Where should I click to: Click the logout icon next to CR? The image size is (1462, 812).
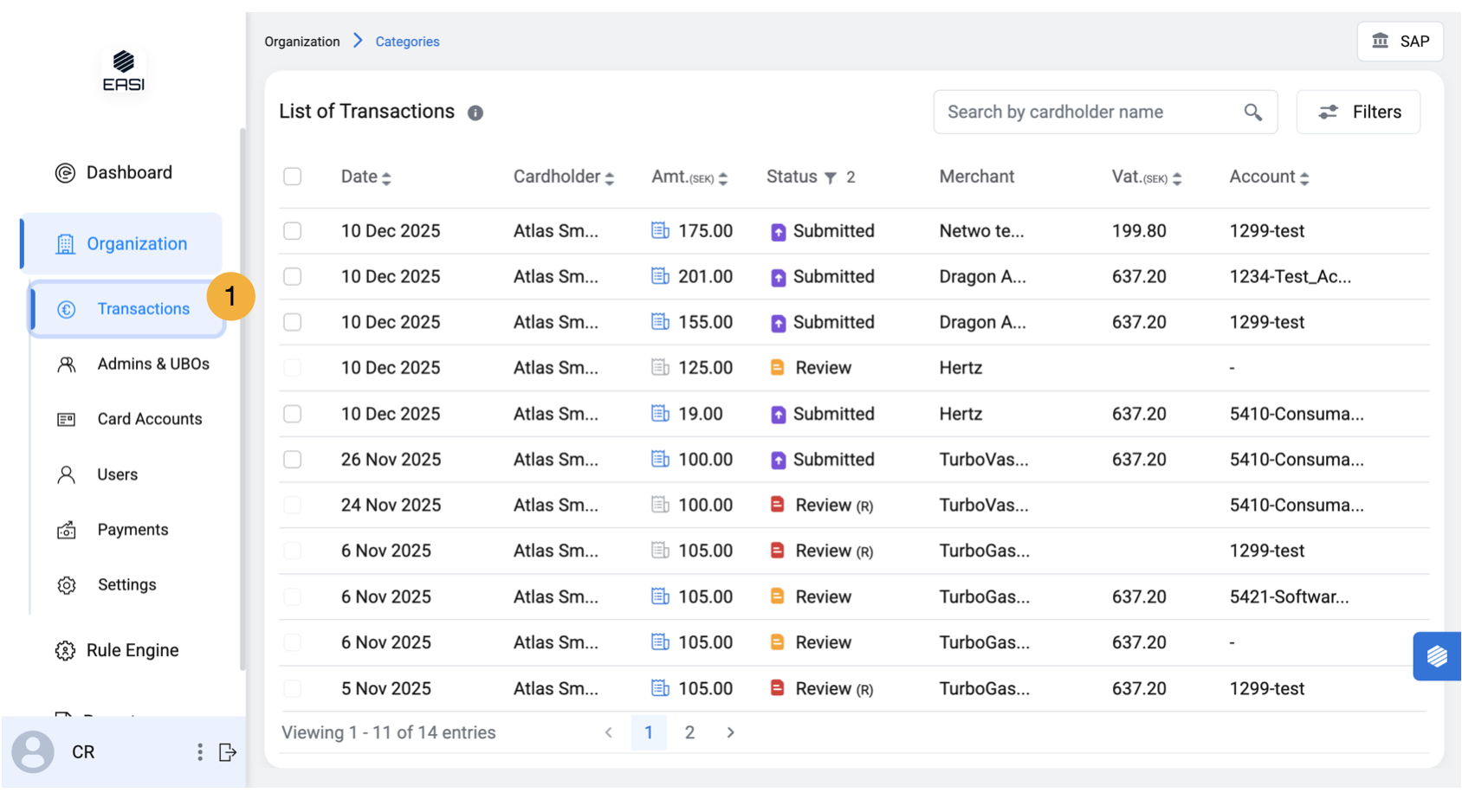[x=228, y=752]
